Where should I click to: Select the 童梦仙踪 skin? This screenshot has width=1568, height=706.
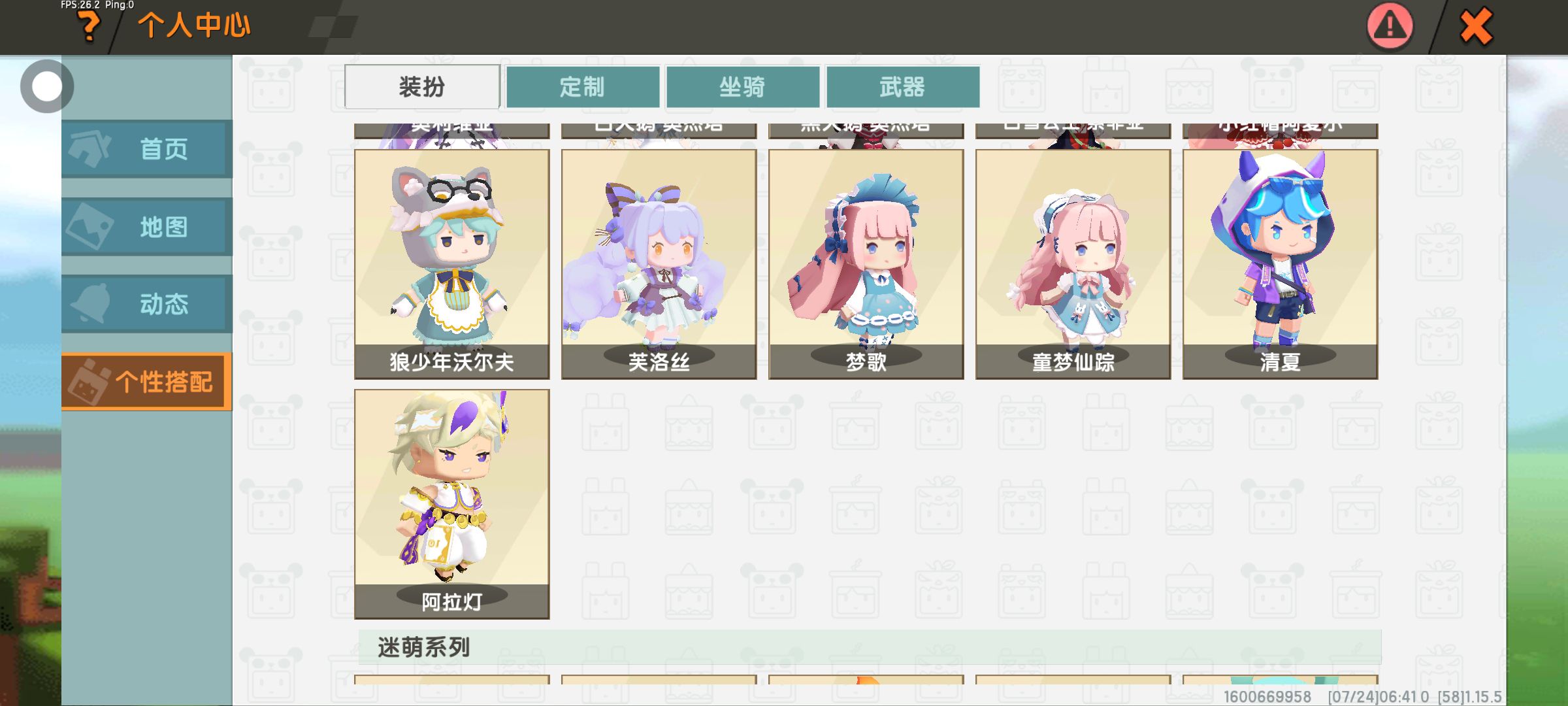pos(1073,264)
